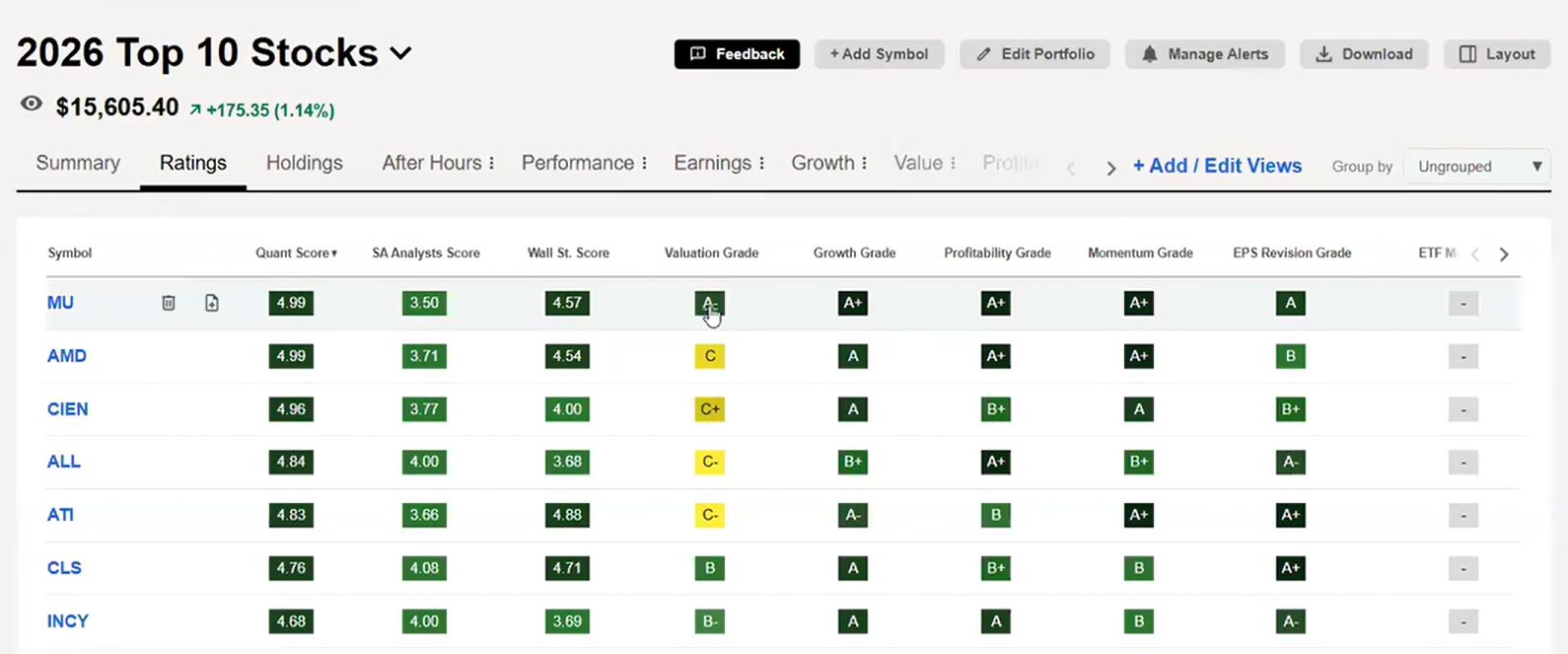This screenshot has height=654, width=1568.
Task: Sort by Growth Grade column header
Action: click(854, 254)
